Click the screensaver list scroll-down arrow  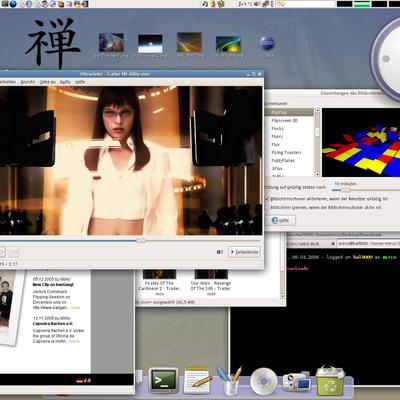[x=317, y=174]
